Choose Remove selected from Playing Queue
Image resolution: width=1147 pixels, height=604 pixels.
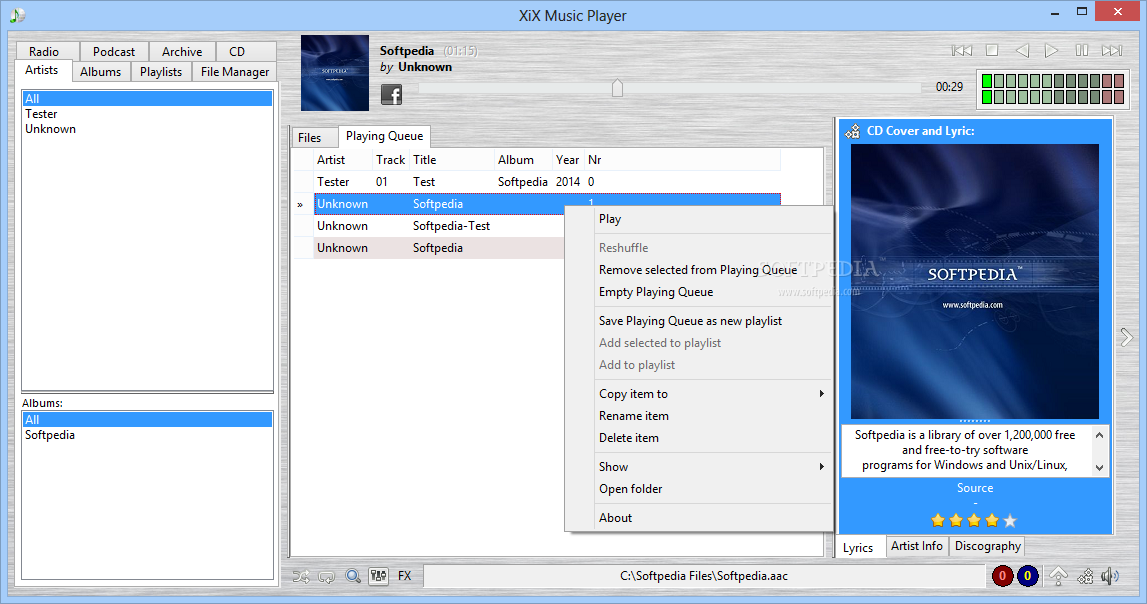699,270
